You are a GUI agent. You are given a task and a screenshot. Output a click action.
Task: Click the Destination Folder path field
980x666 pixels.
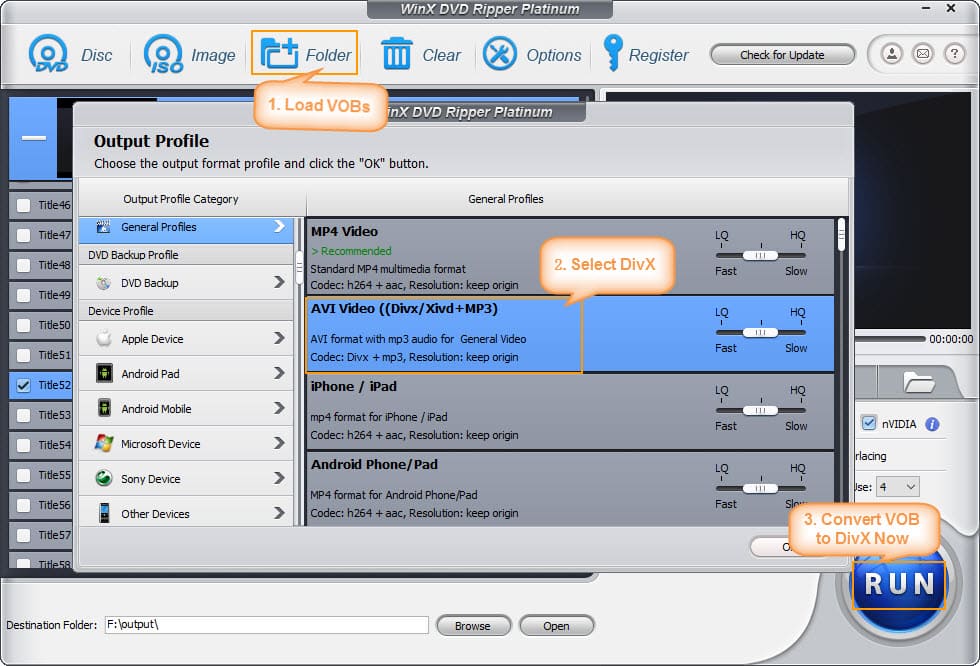point(266,625)
